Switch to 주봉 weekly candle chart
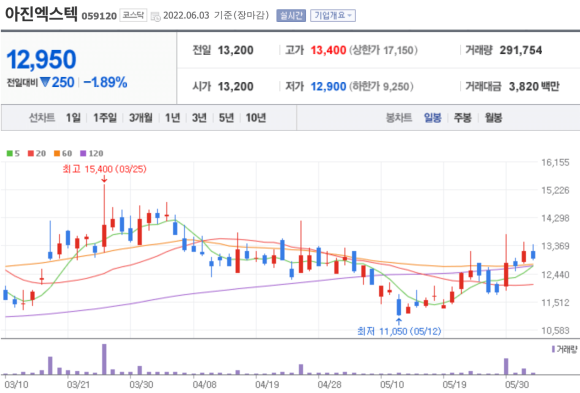 [x=462, y=118]
